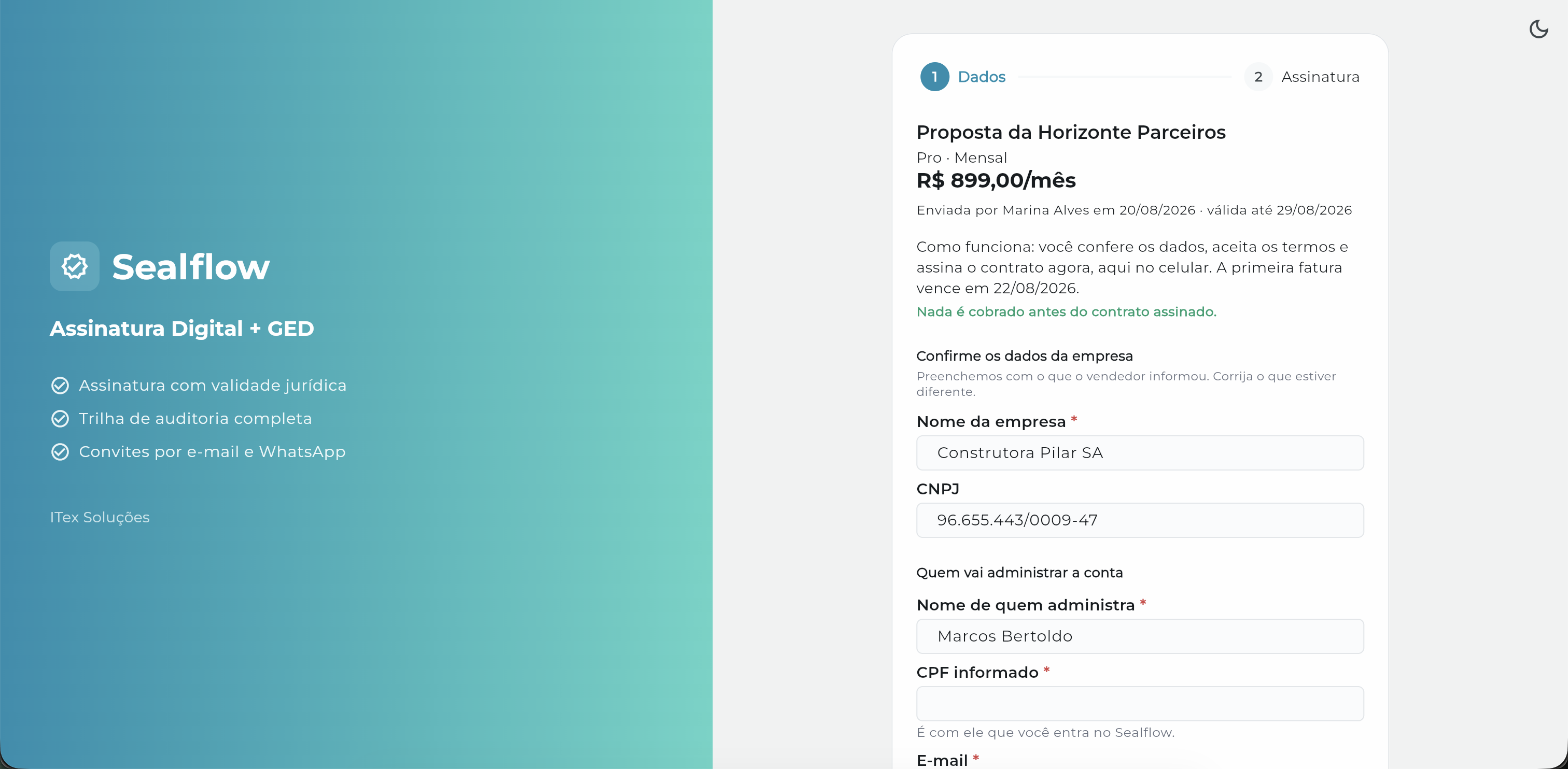
Task: Click the Assinatura Digital + GED heading
Action: (x=182, y=329)
